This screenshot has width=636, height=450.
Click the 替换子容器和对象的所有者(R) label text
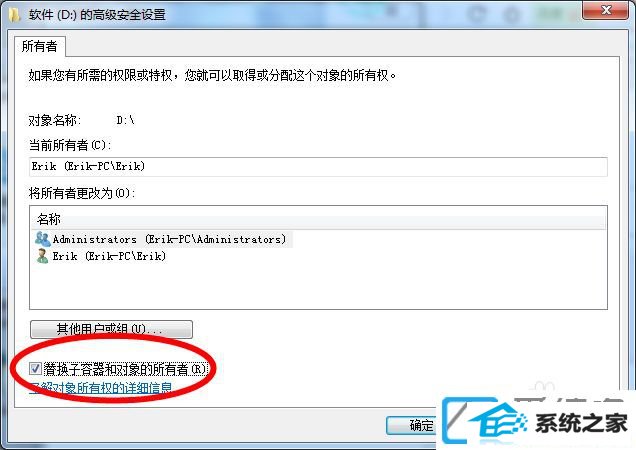click(x=125, y=369)
